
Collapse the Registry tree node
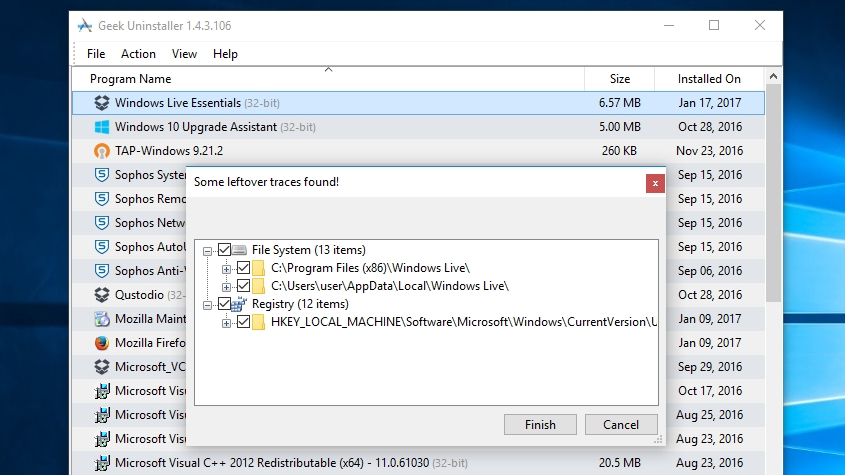click(x=207, y=305)
